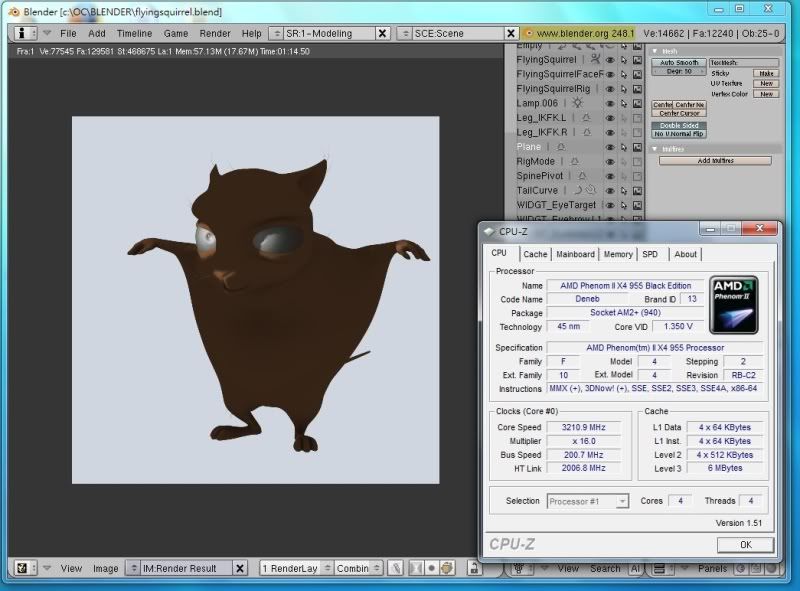Image resolution: width=800 pixels, height=591 pixels.
Task: Toggle the No V.Normal Flip button
Action: pos(679,134)
